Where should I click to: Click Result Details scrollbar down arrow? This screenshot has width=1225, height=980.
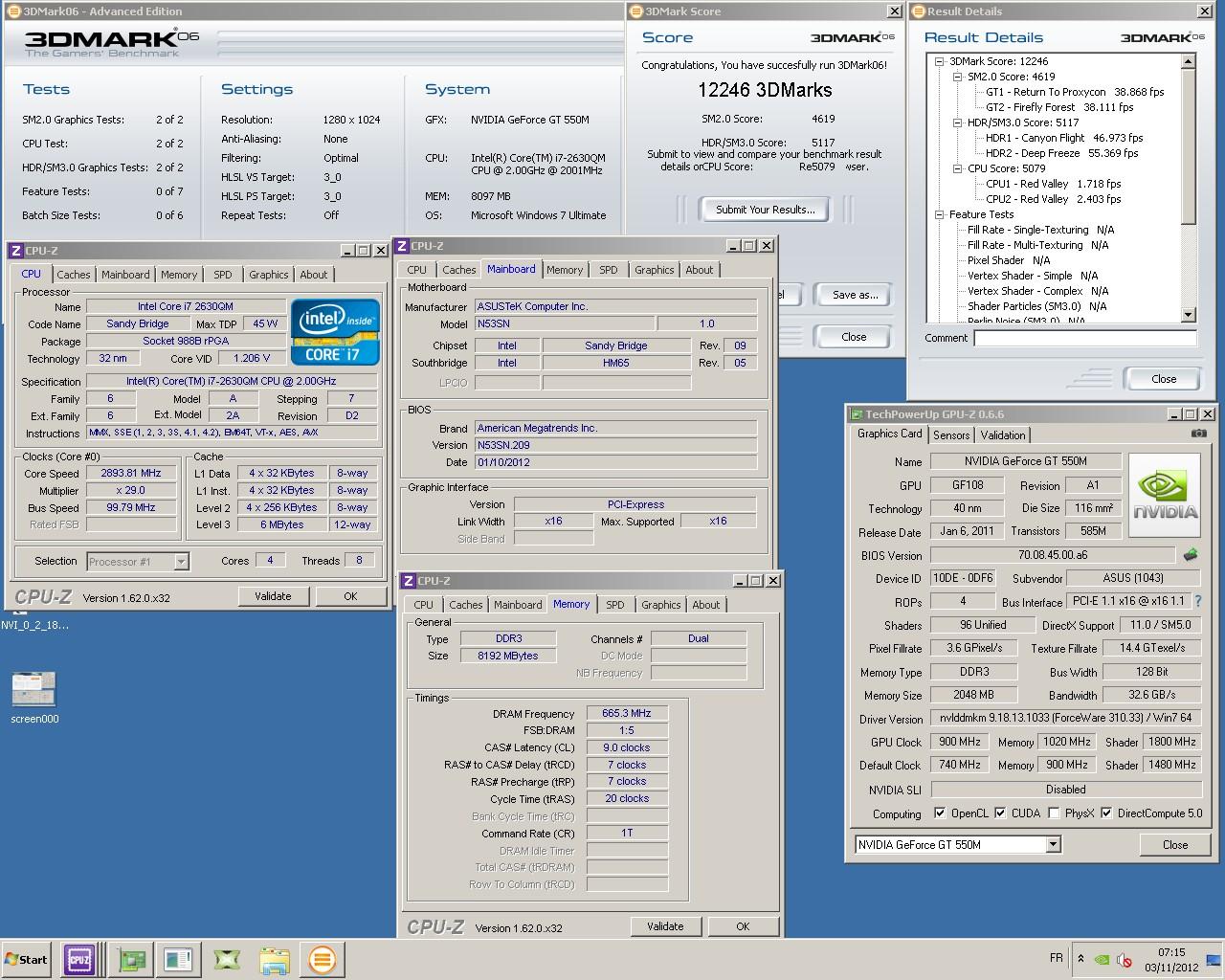click(x=1189, y=314)
